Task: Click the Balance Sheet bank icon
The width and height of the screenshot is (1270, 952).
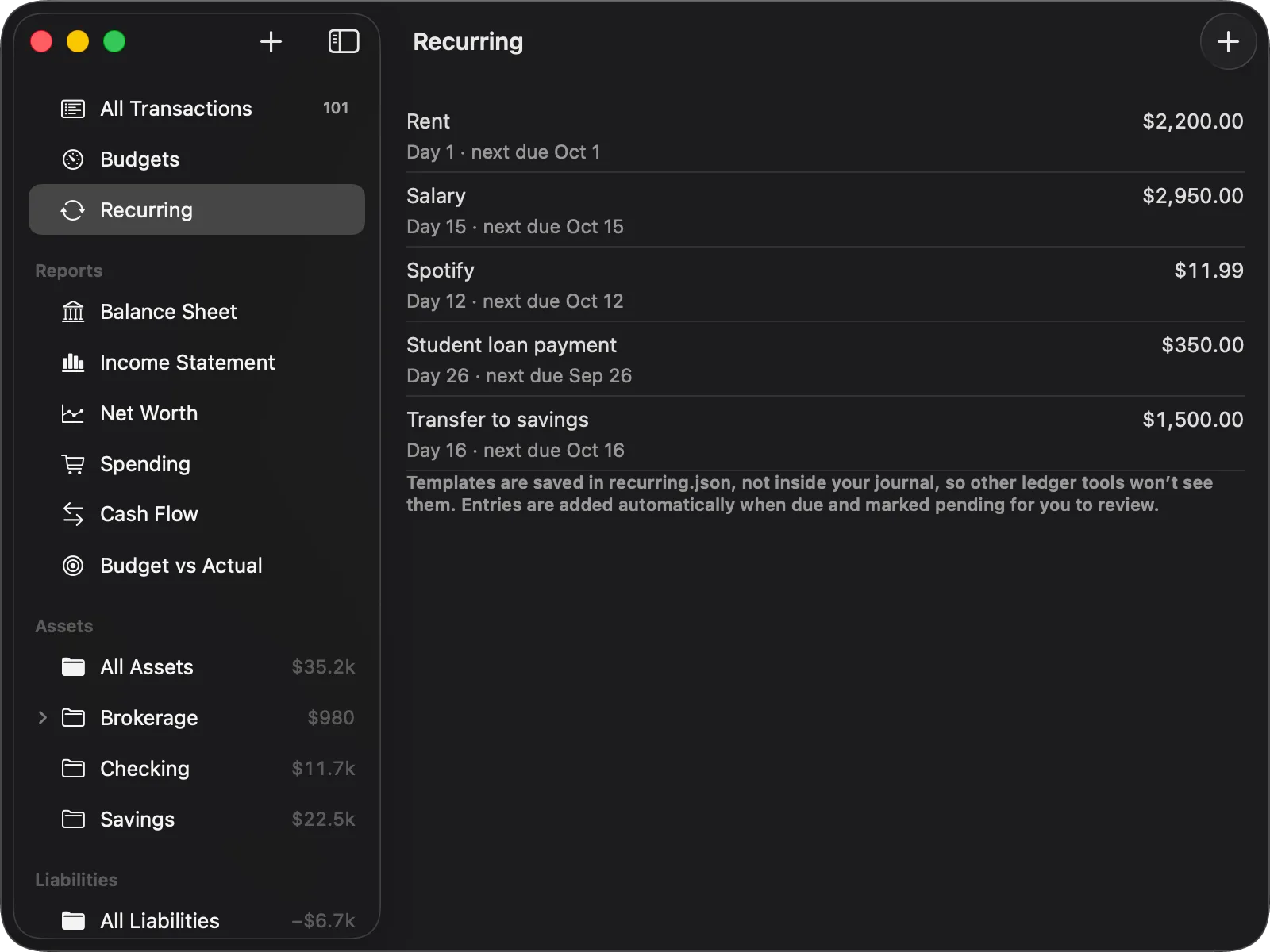Action: (73, 312)
